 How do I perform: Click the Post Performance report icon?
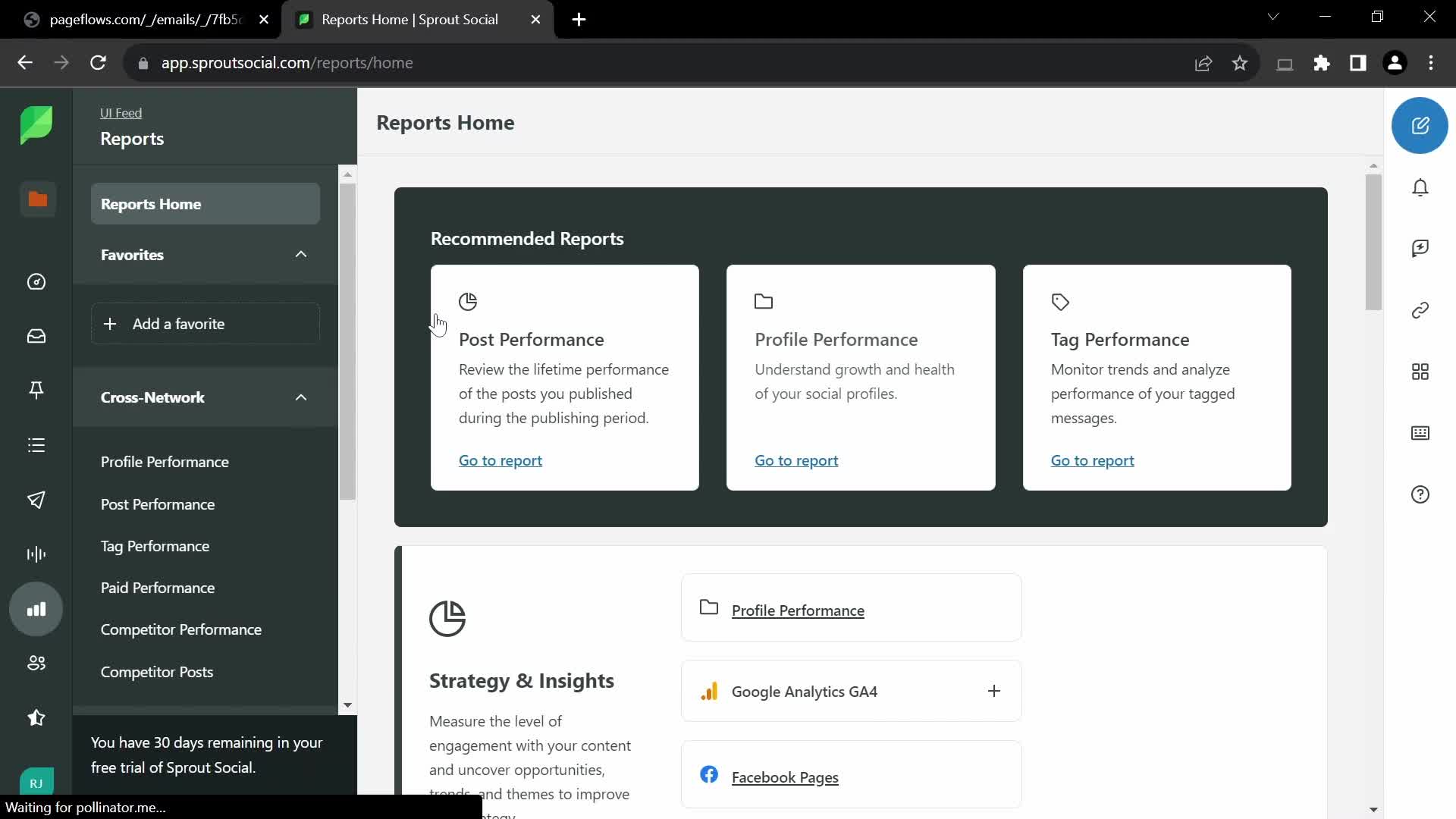tap(468, 301)
